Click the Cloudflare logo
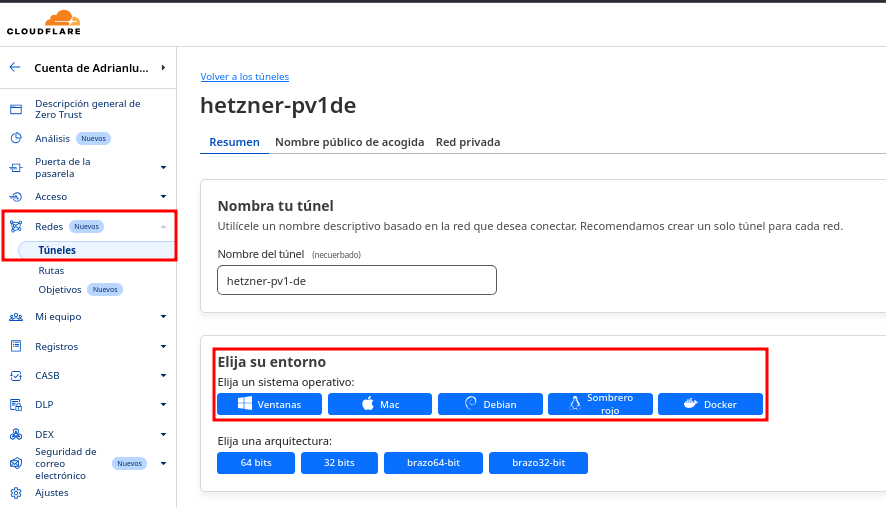Screen dimensions: 886x508 44,23
